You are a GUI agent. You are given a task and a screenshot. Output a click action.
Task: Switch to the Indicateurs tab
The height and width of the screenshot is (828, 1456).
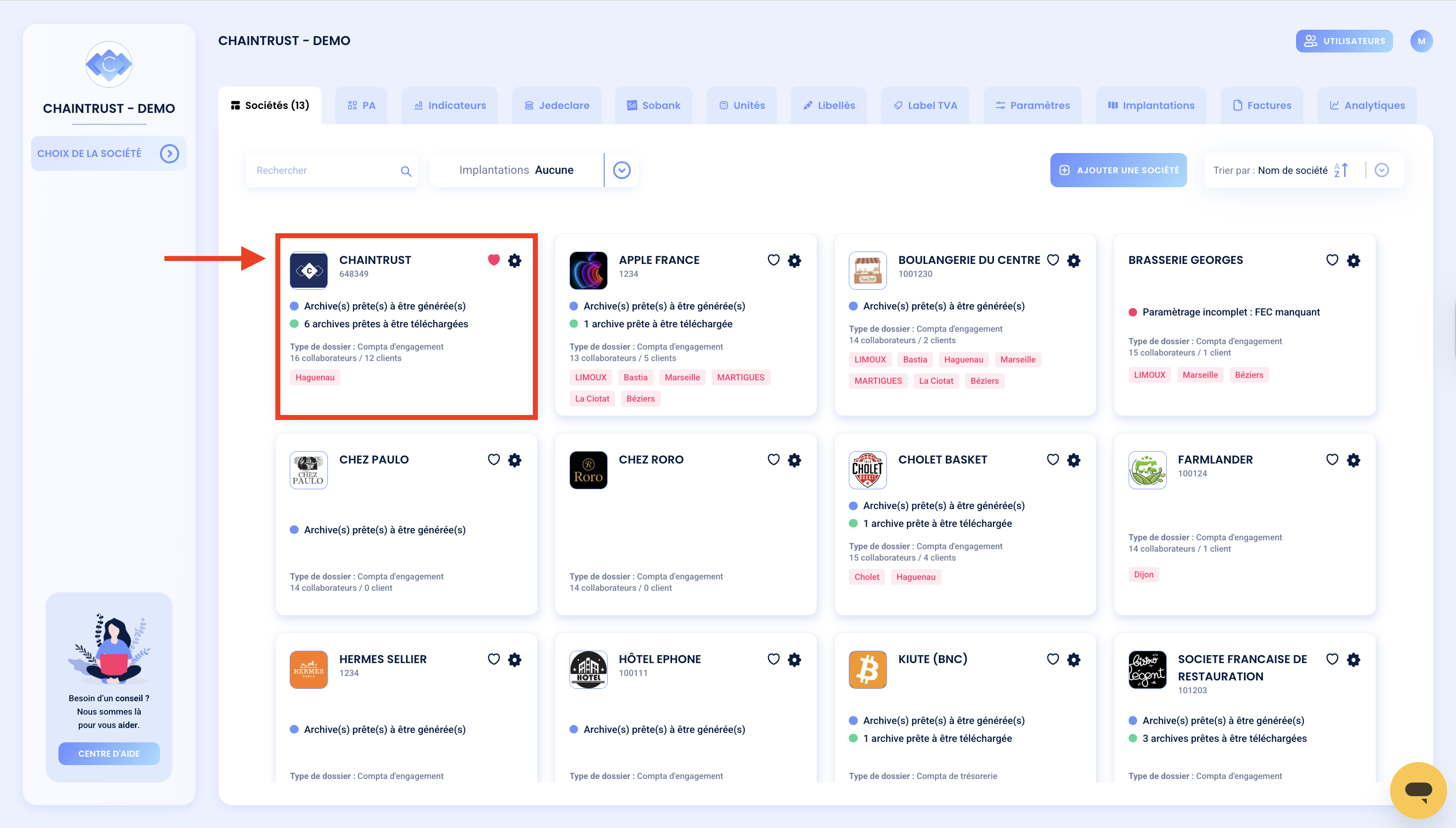[450, 105]
